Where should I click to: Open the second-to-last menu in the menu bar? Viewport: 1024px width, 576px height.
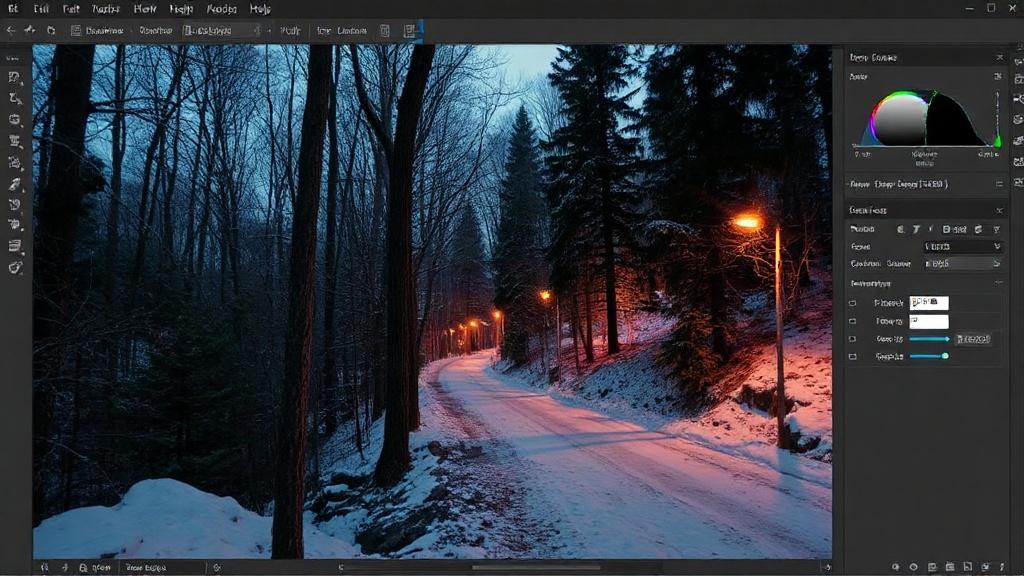[221, 9]
